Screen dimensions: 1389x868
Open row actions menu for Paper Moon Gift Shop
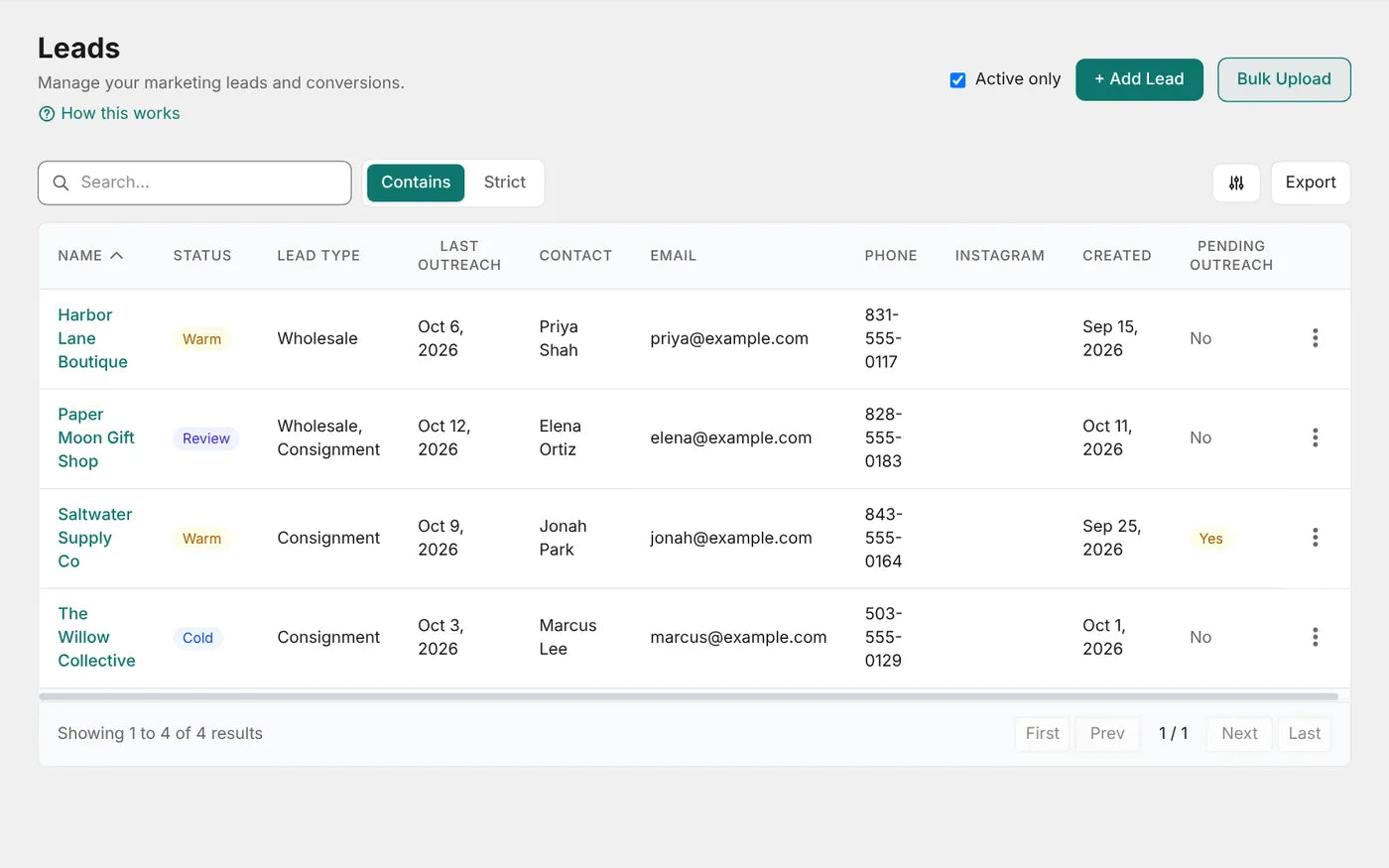click(1316, 437)
